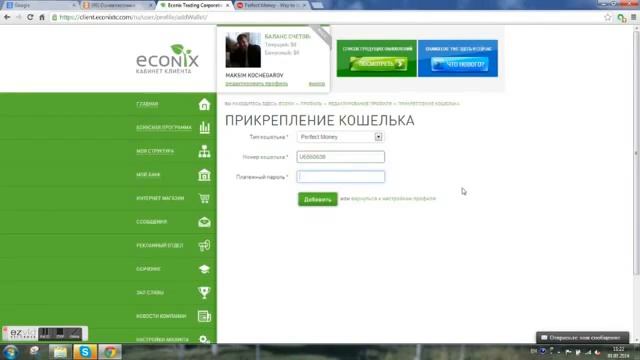Open Интернет магазин menu item
The height and width of the screenshot is (360, 640).
coord(160,198)
